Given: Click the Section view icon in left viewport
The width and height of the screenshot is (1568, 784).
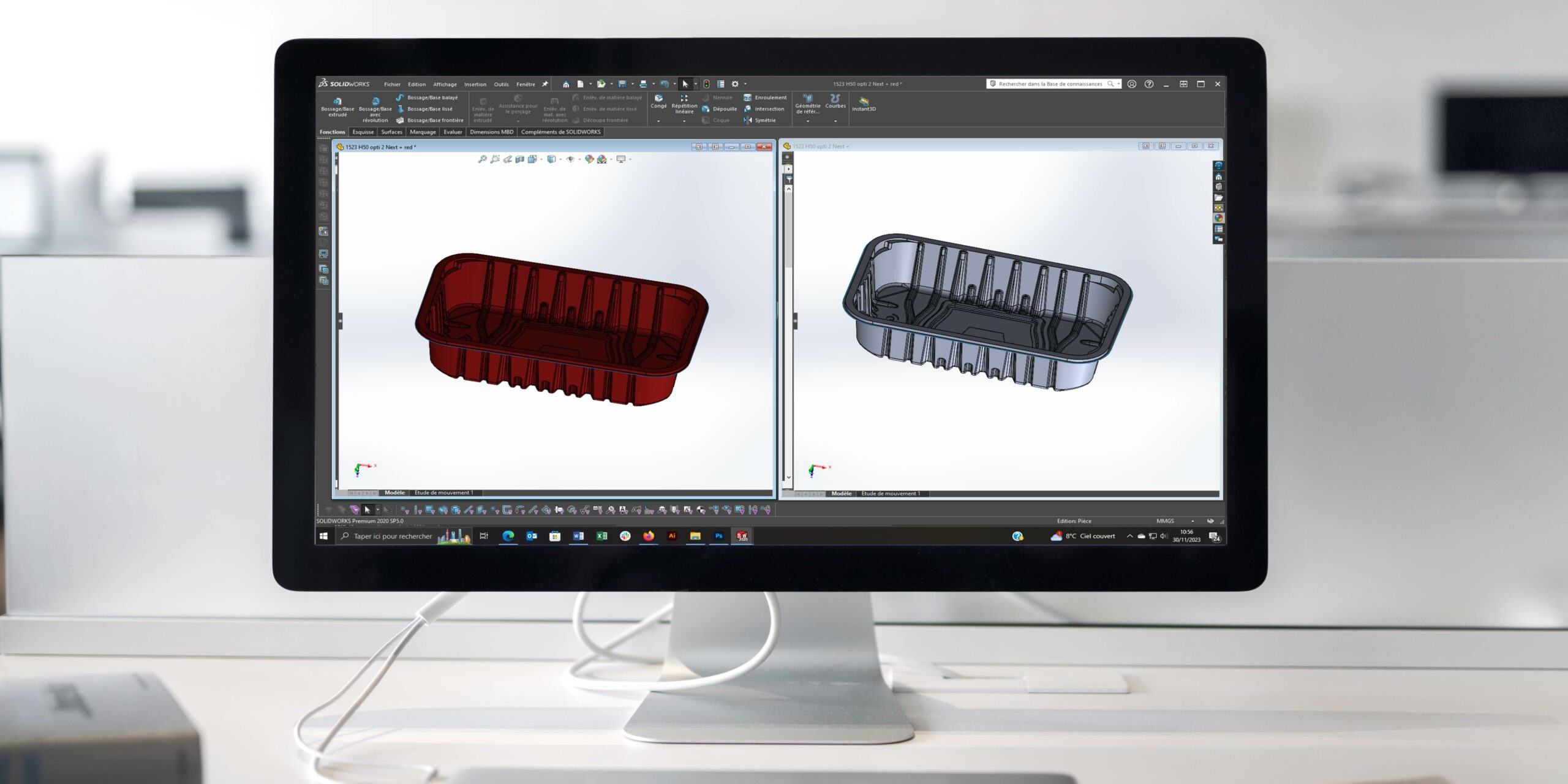Looking at the screenshot, I should 520,159.
